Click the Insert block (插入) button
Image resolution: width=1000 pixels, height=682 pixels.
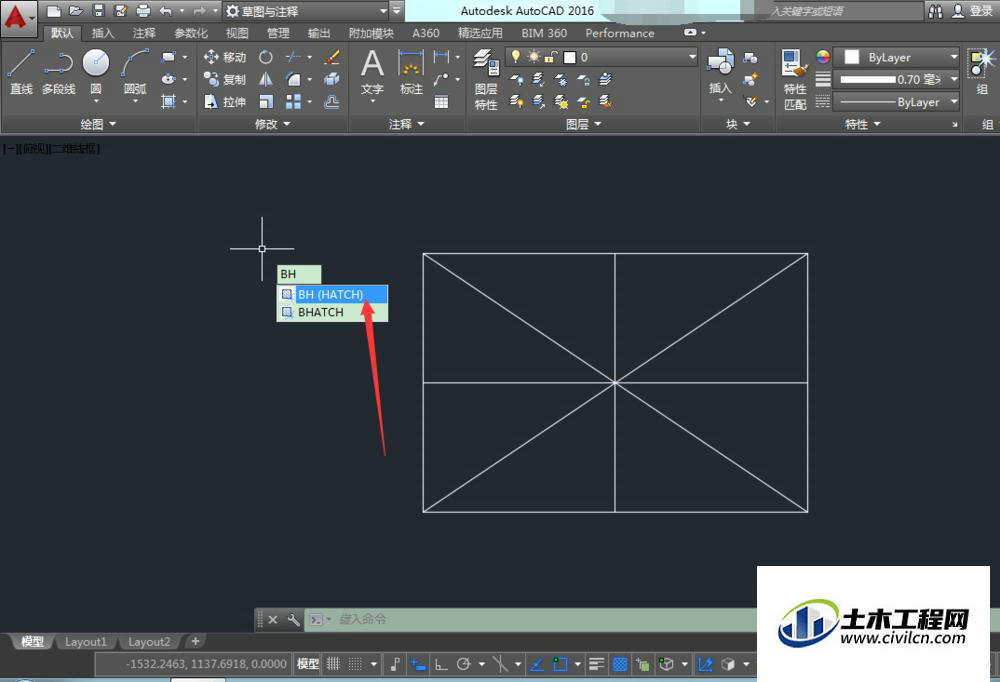(x=720, y=72)
